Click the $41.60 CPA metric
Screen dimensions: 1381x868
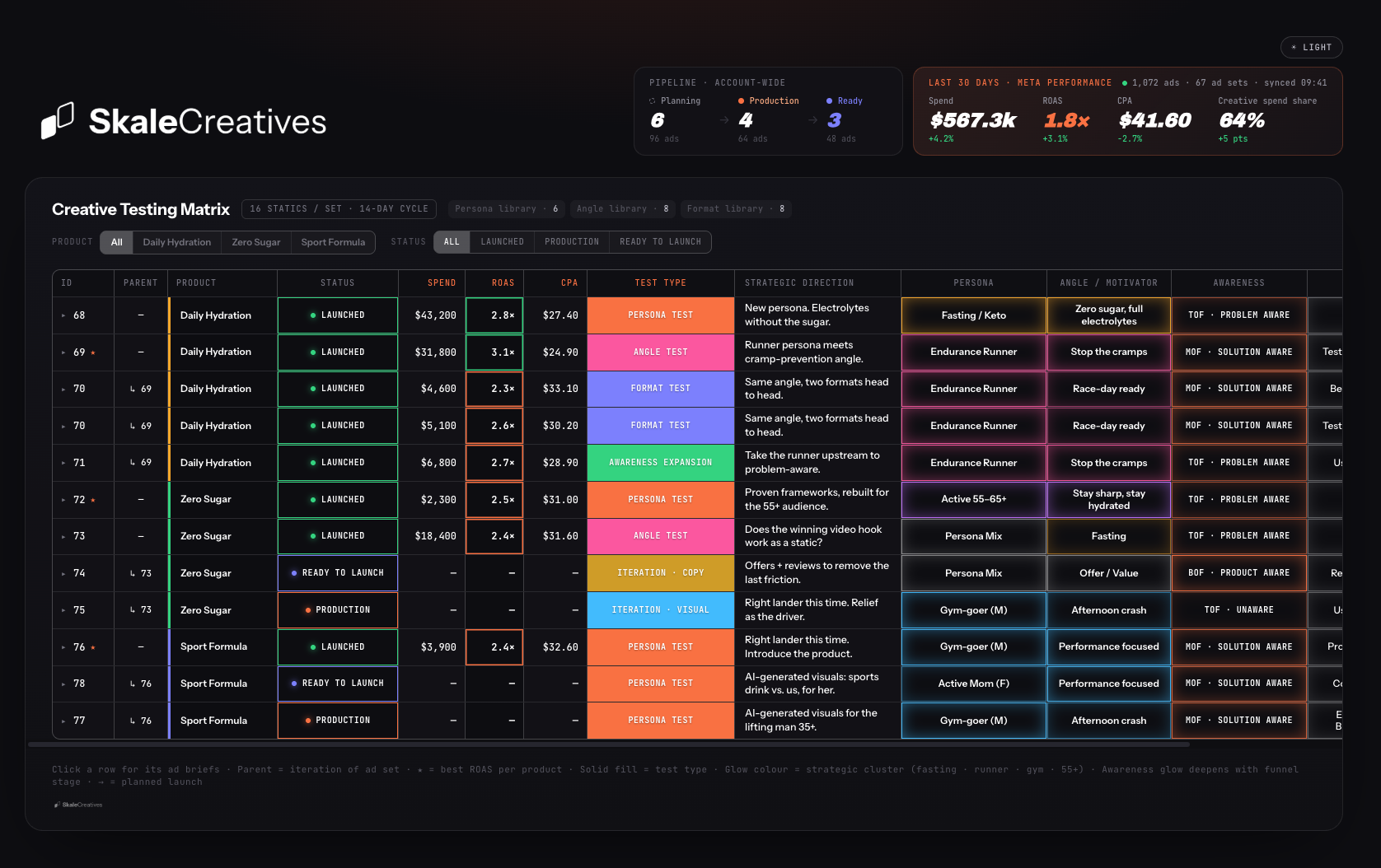pyautogui.click(x=1155, y=121)
